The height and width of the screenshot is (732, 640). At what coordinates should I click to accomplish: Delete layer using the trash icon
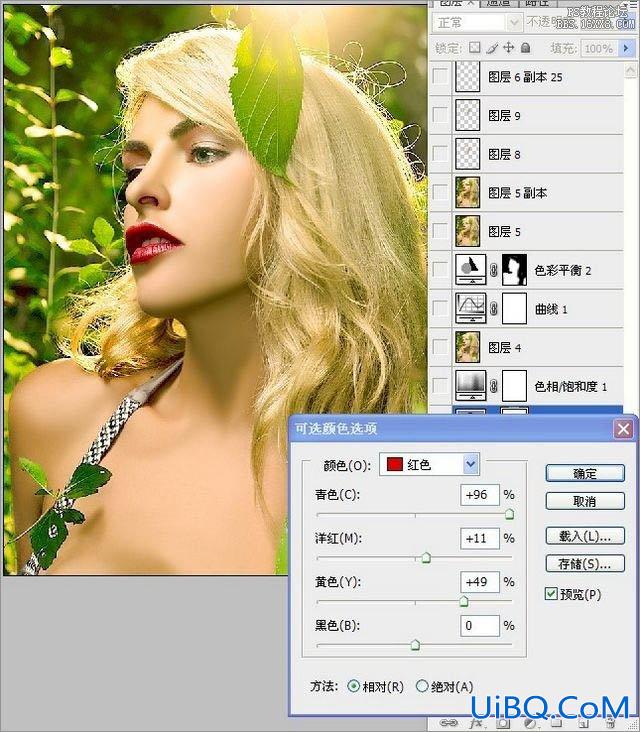[610, 724]
